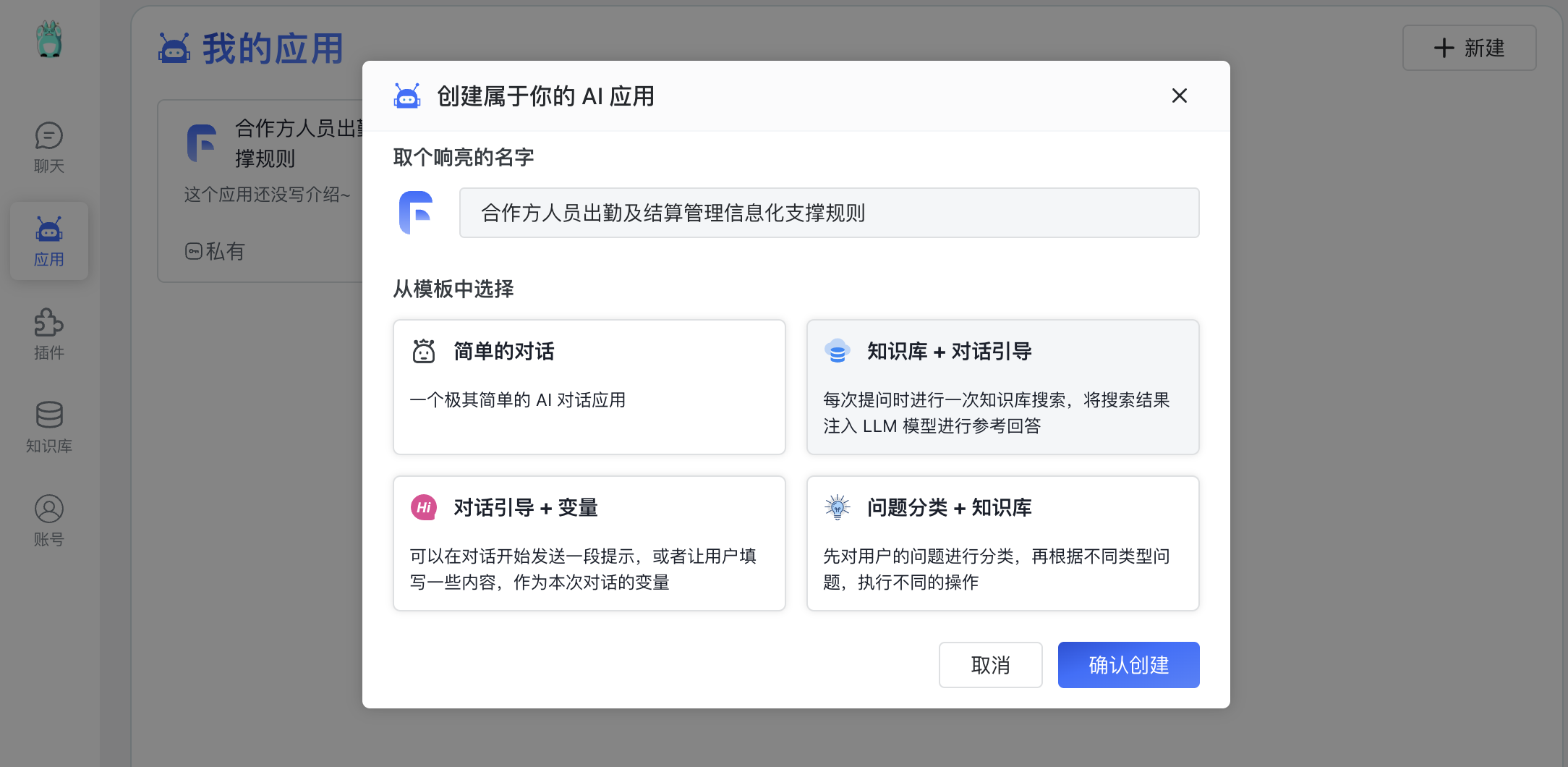The height and width of the screenshot is (767, 1568).
Task: Choose the 知识库 + 对话引导 template
Action: point(1002,387)
